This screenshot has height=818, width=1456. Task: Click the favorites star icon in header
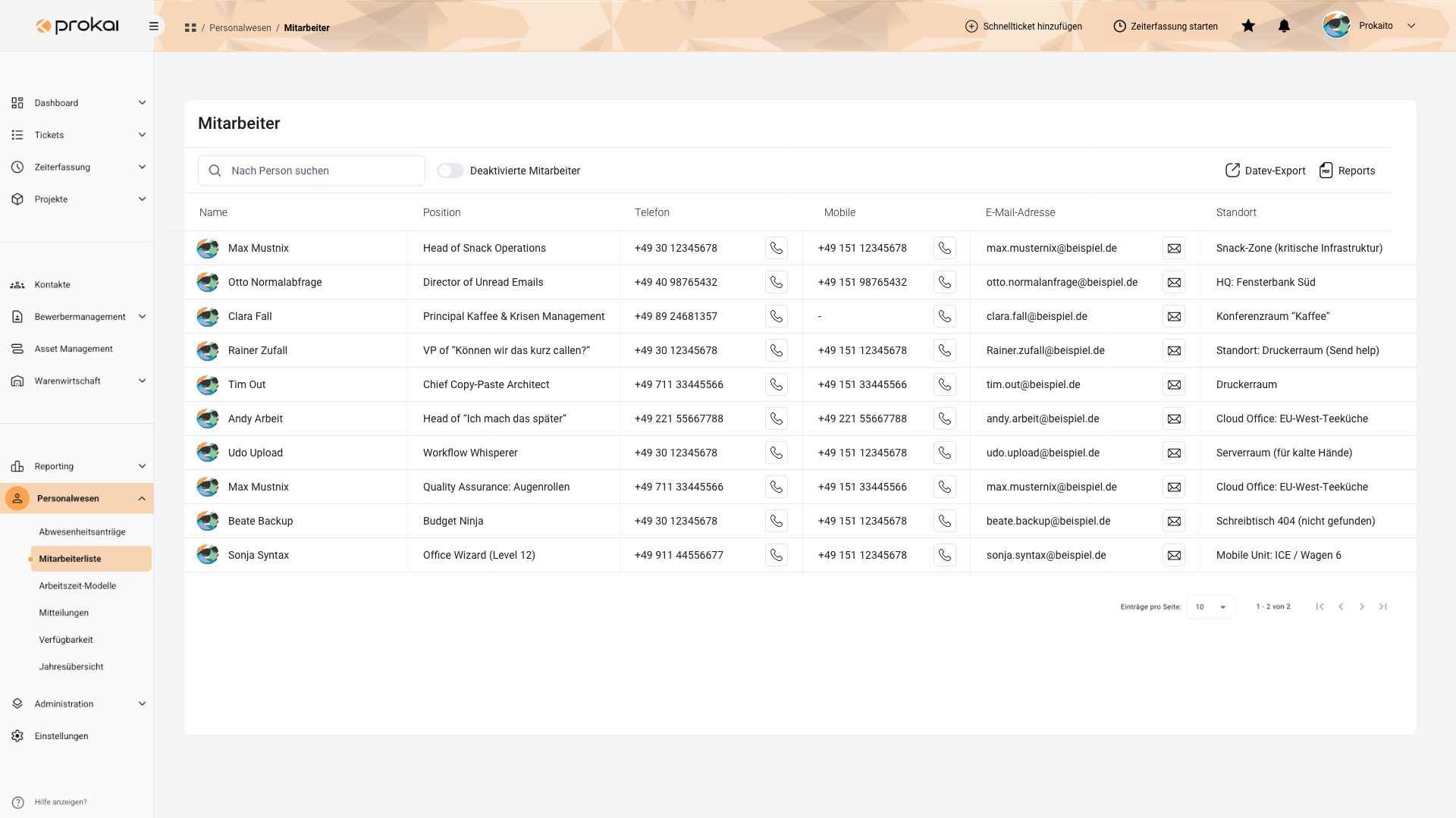[1248, 26]
